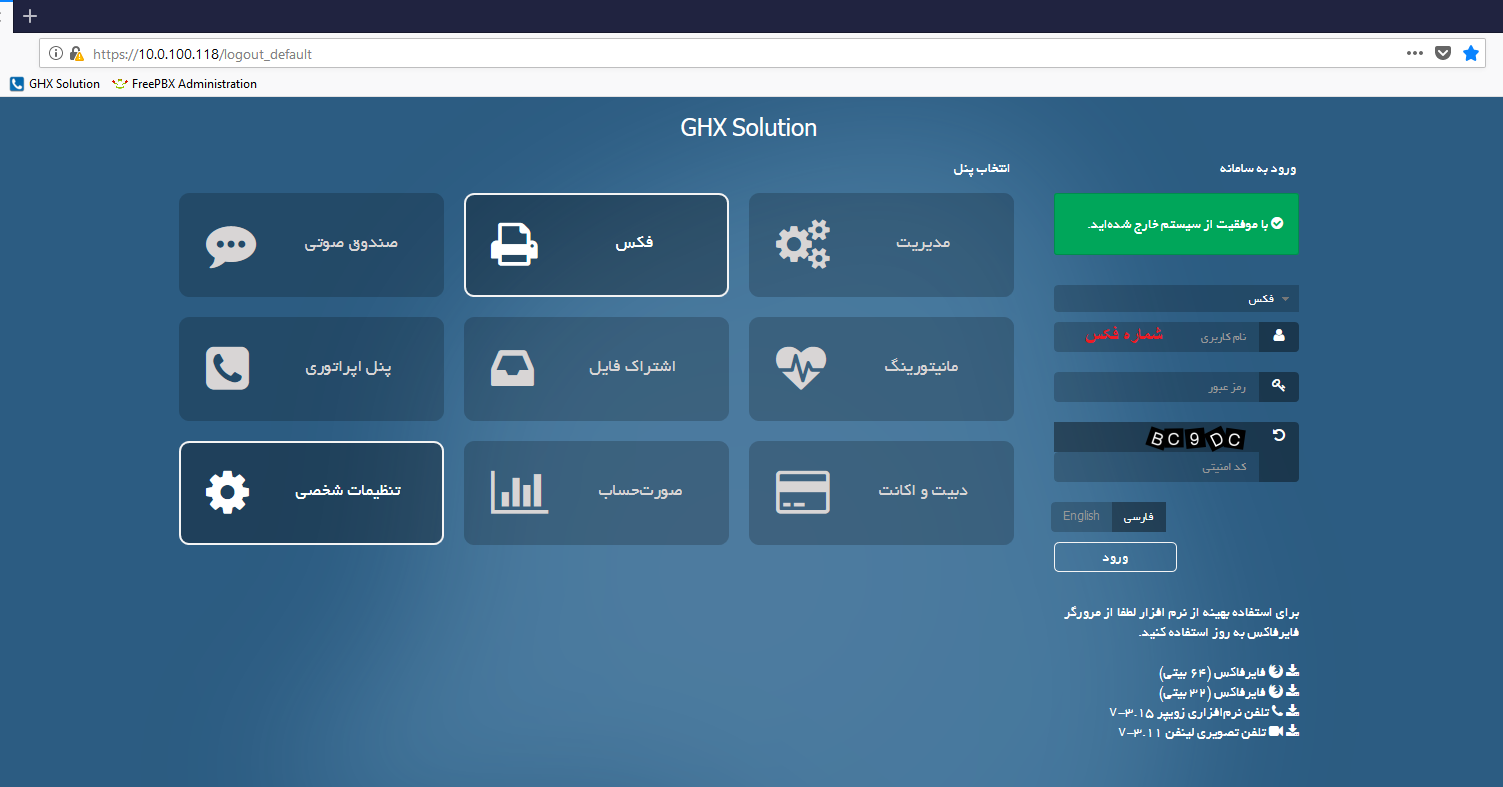Open the اشتراک فایل file-sharing inbox icon
Viewport: 1503px width, 787px height.
click(x=513, y=368)
